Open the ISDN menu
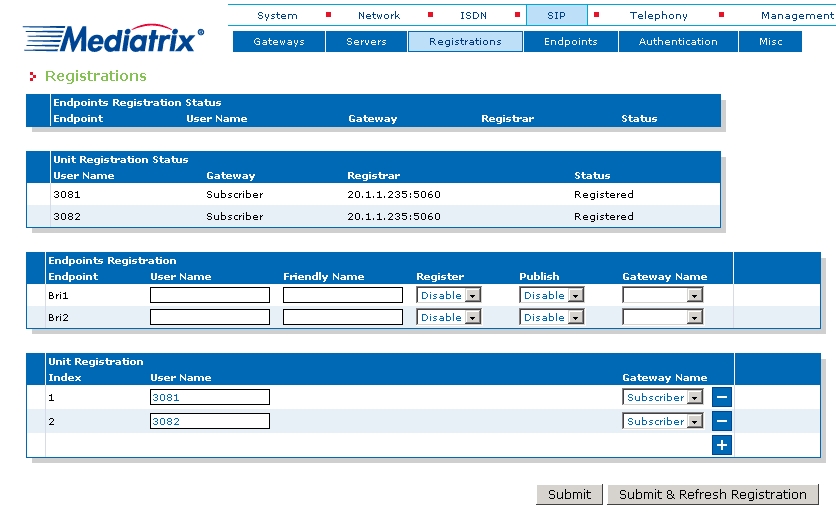Viewport: 836px width, 517px height. tap(473, 15)
